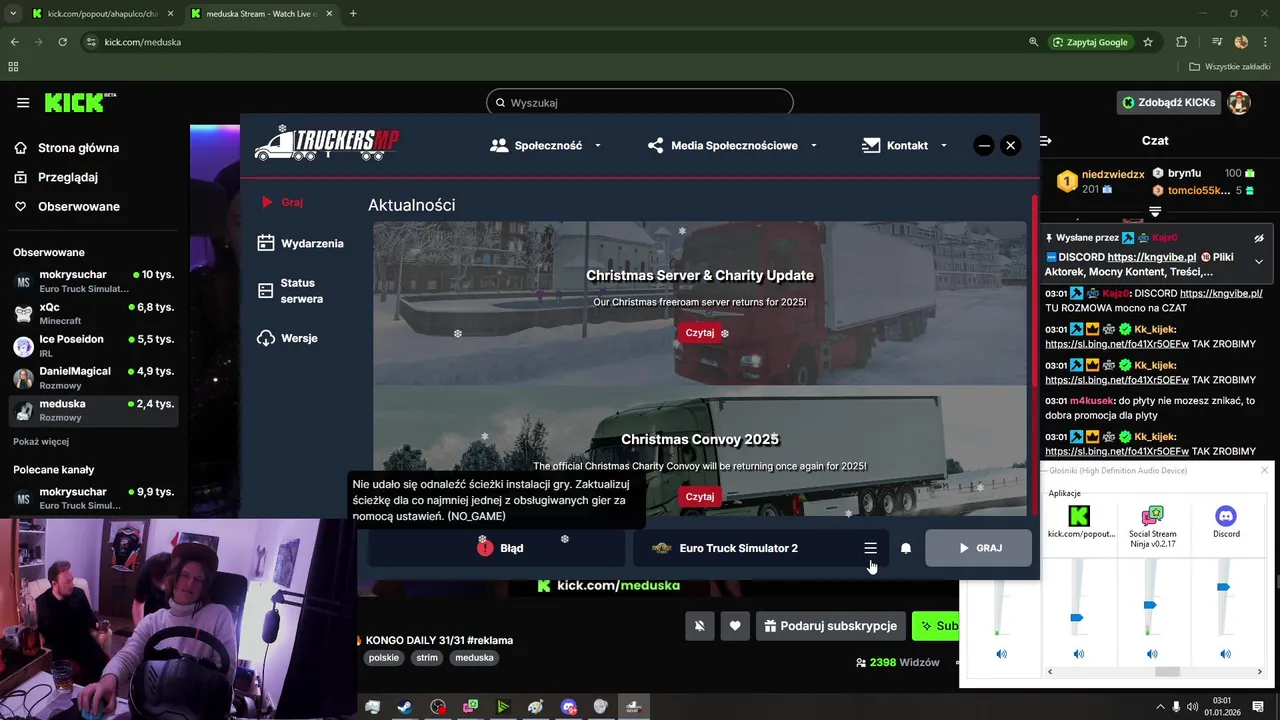Click the KICK logo
1280x720 pixels.
(x=80, y=102)
